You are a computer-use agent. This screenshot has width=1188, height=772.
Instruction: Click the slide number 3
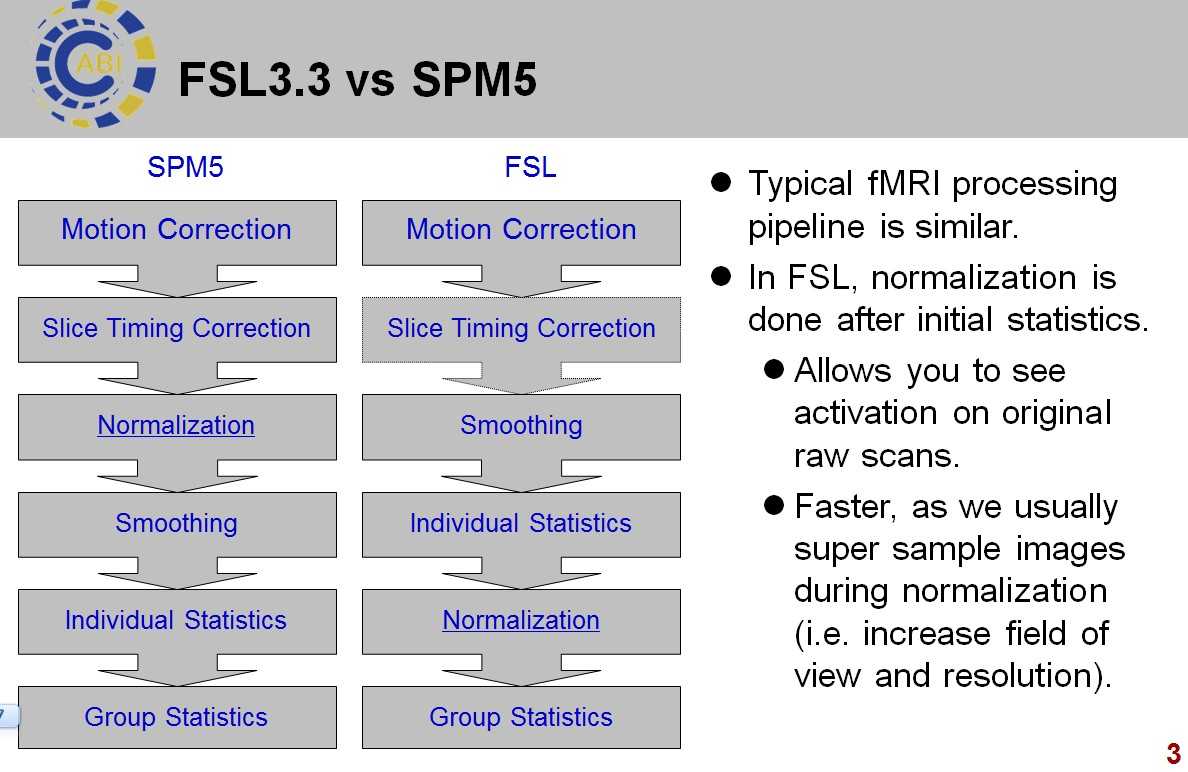[x=1174, y=754]
